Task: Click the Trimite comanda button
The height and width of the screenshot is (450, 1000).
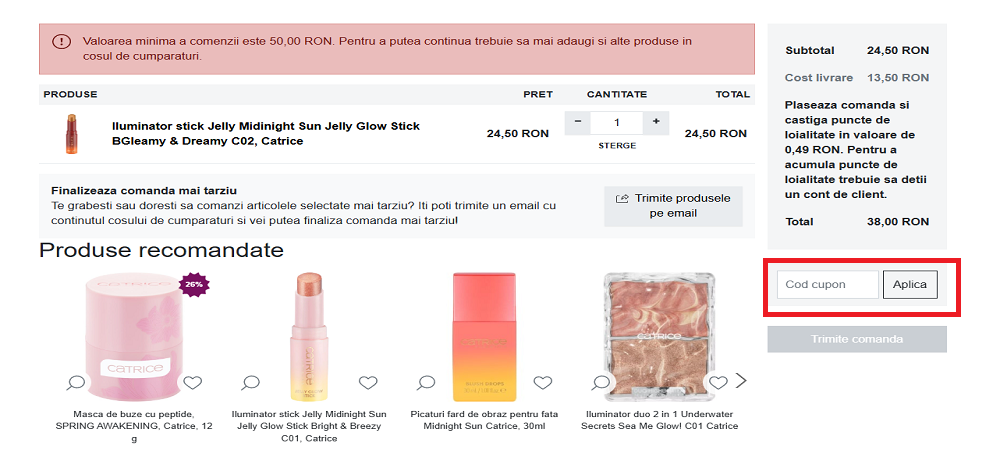Action: pyautogui.click(x=856, y=339)
